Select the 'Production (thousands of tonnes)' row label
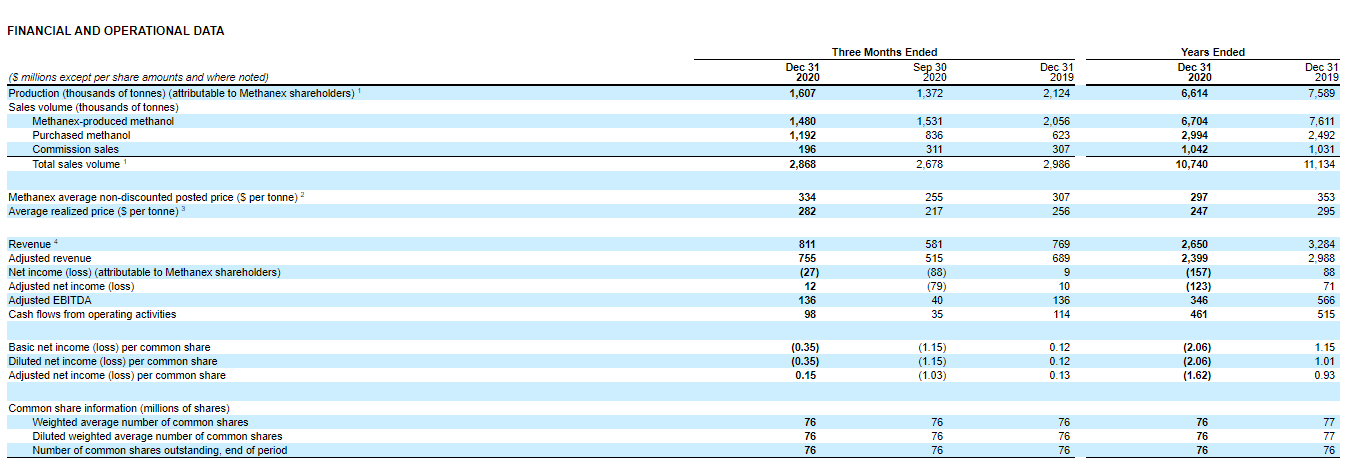Image resolution: width=1345 pixels, height=464 pixels. pos(184,93)
